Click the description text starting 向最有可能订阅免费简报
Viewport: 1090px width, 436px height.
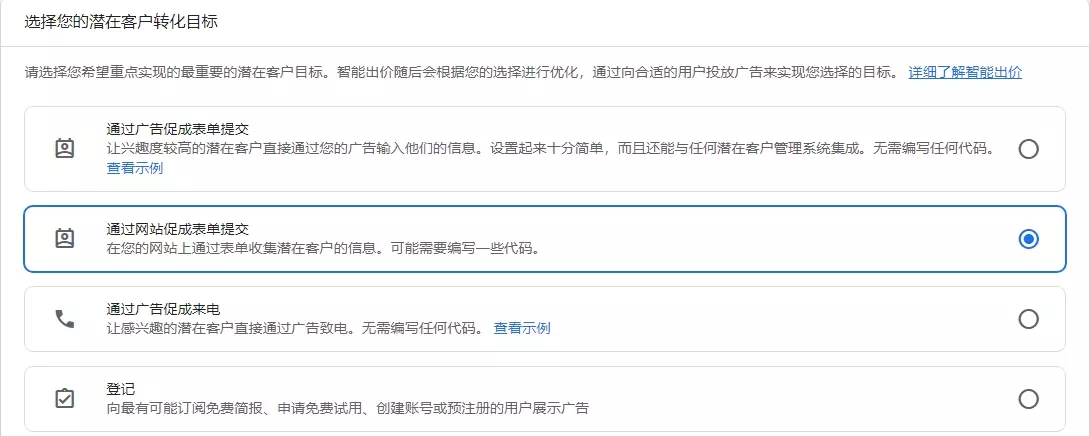[347, 408]
